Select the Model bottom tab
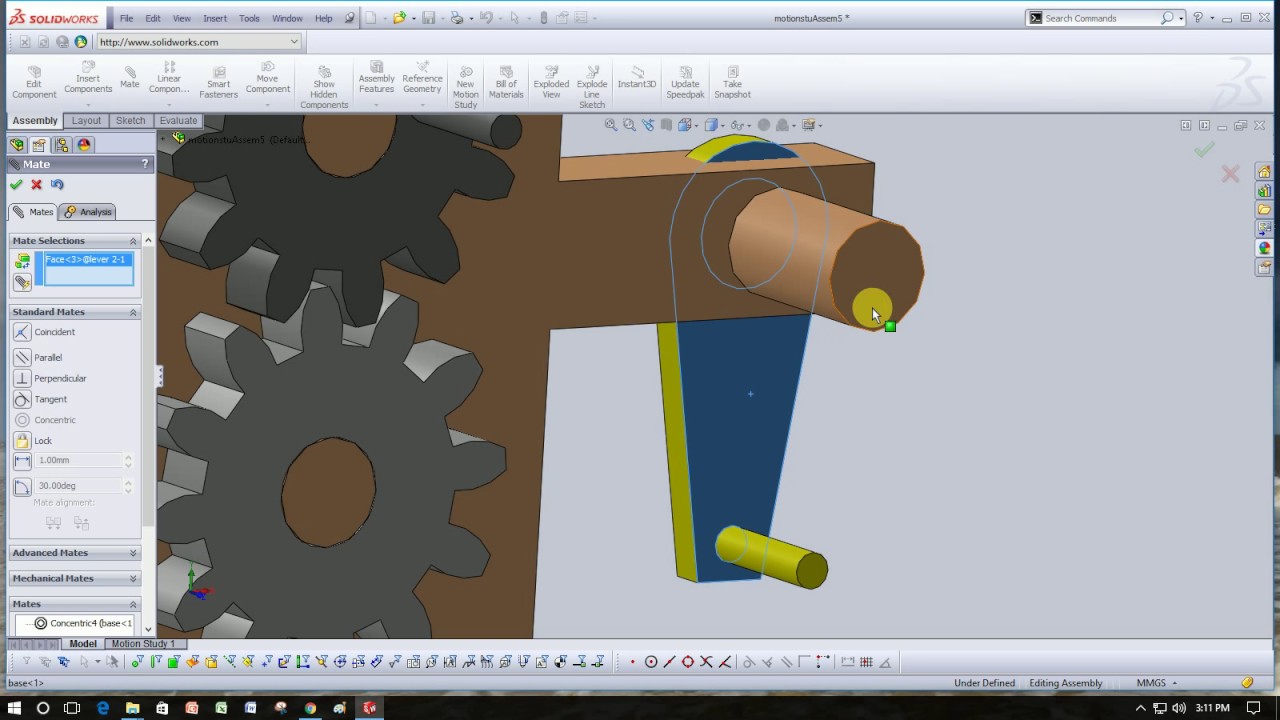The width and height of the screenshot is (1280, 720). [83, 644]
